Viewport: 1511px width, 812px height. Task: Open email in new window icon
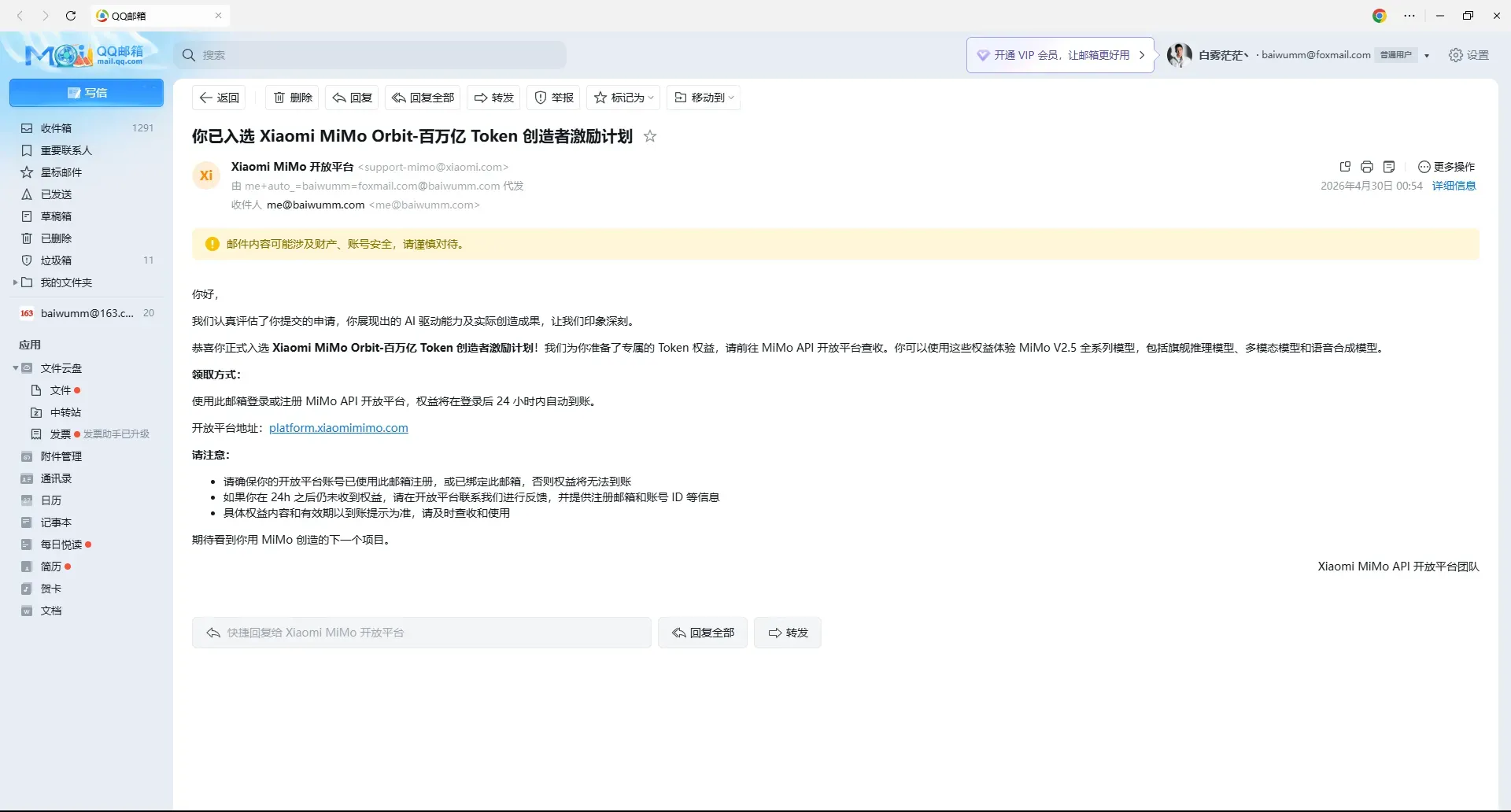tap(1345, 167)
